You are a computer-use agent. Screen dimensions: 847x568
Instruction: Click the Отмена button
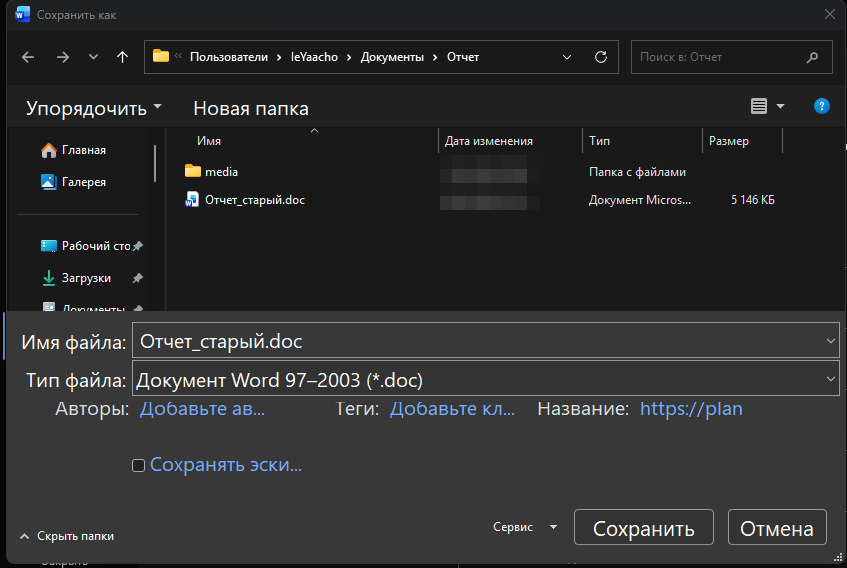pos(777,527)
